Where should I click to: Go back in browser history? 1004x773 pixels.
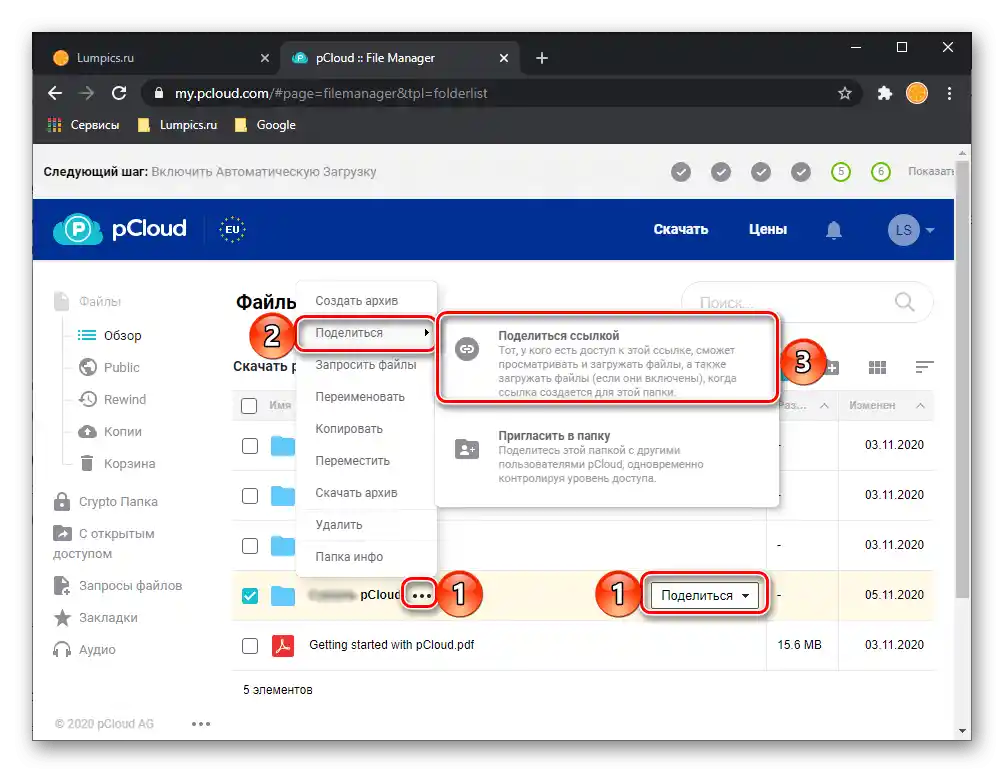pyautogui.click(x=55, y=94)
